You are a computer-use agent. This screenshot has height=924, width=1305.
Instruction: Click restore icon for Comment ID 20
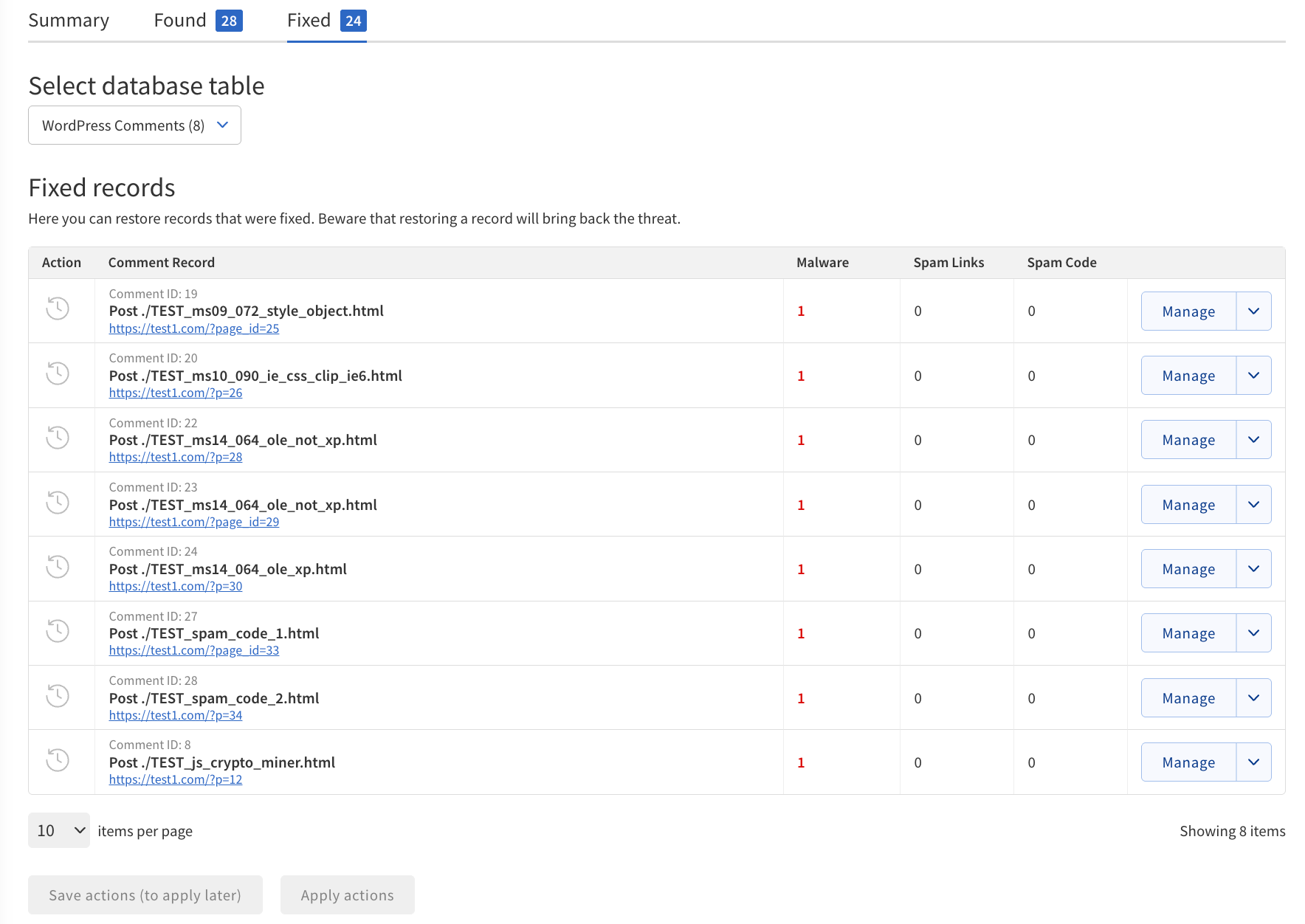(x=58, y=373)
